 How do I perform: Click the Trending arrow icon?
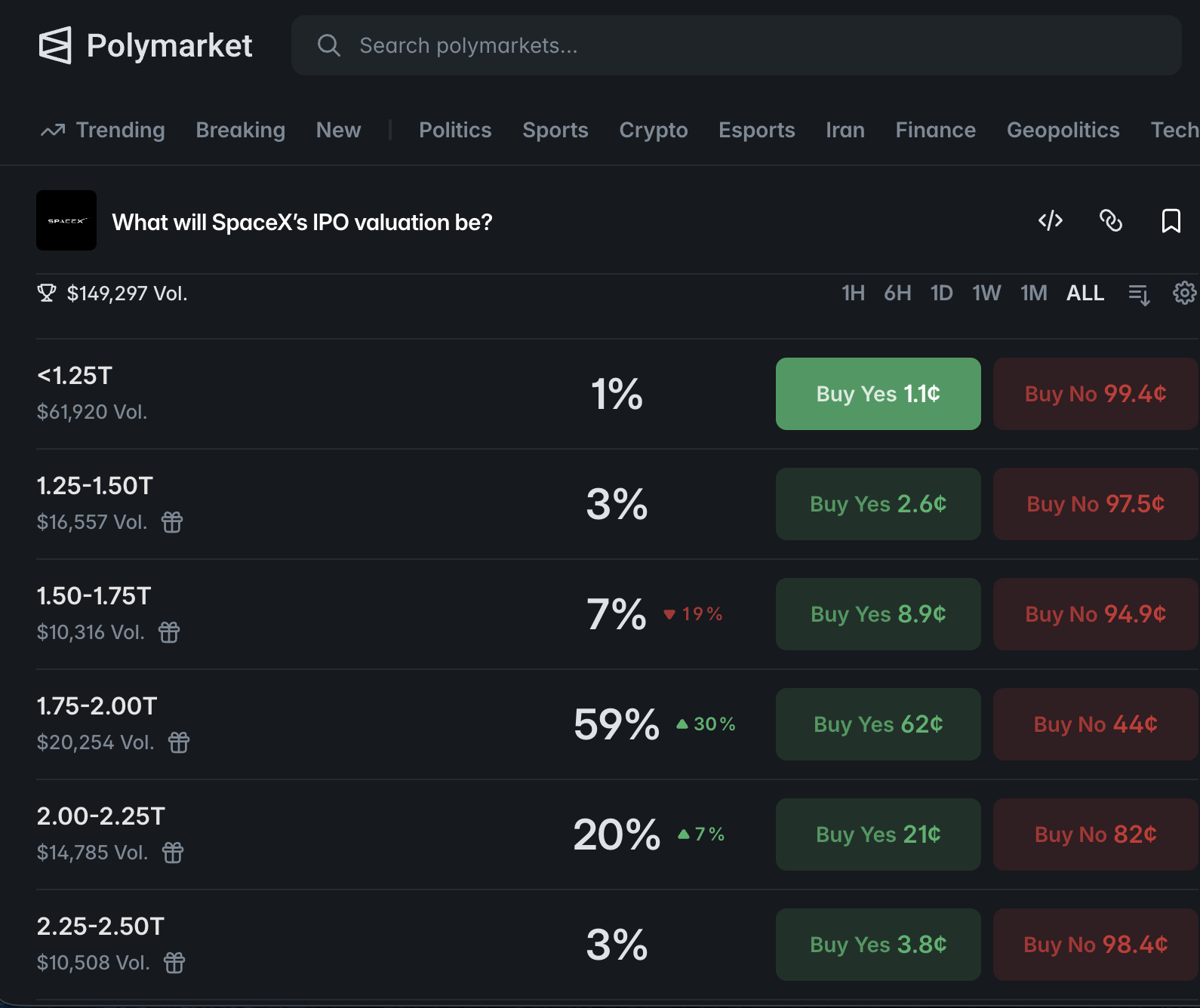tap(53, 131)
